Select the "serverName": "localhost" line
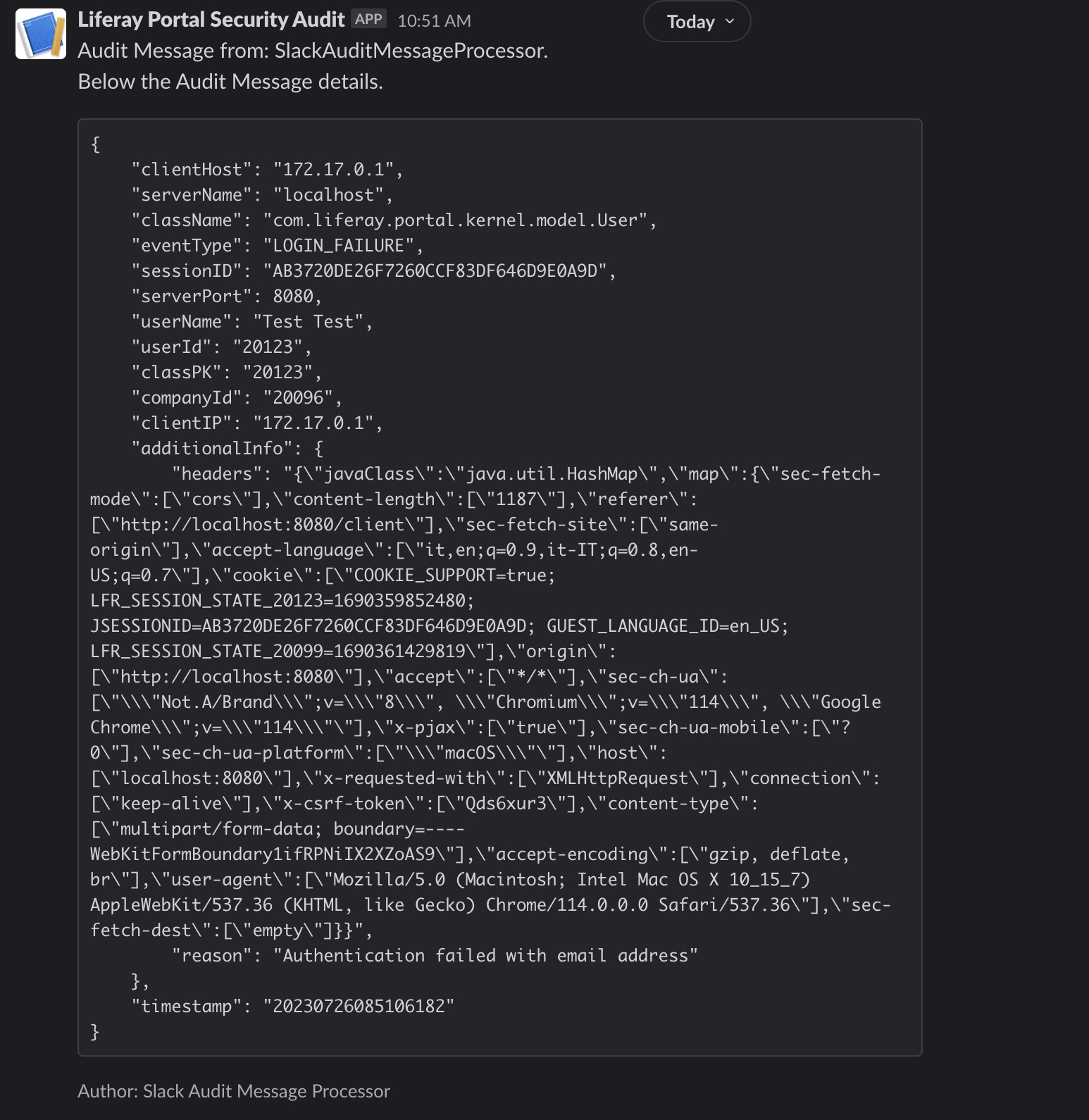The height and width of the screenshot is (1120, 1089). [262, 195]
